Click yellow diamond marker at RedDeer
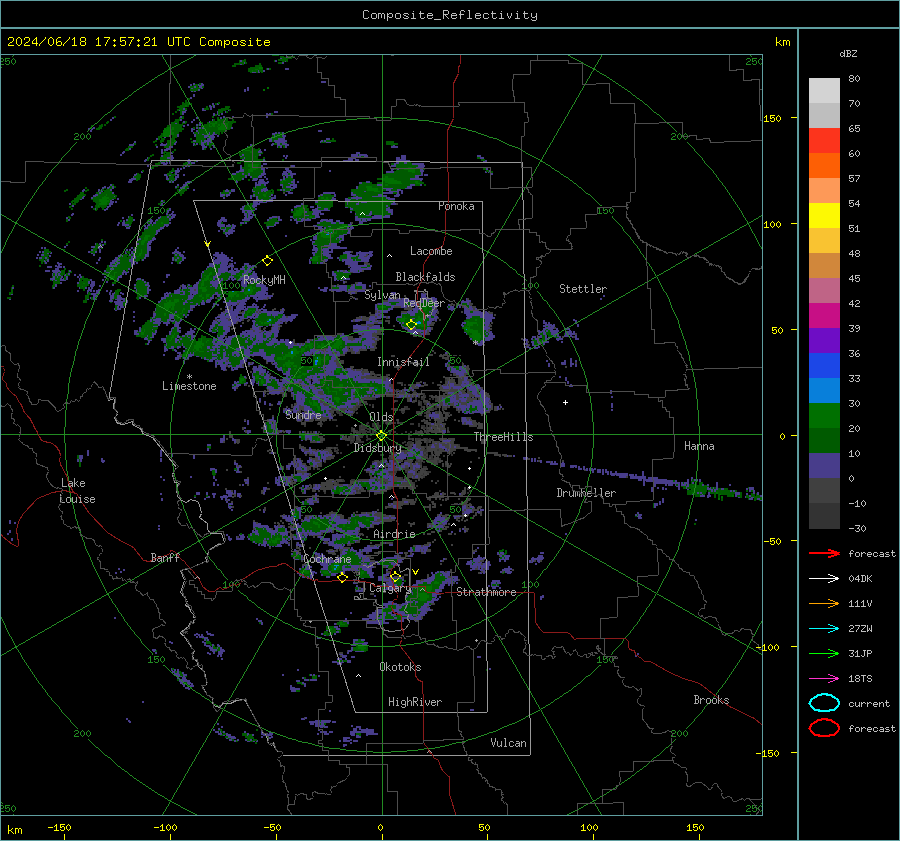900x841 pixels. (411, 324)
